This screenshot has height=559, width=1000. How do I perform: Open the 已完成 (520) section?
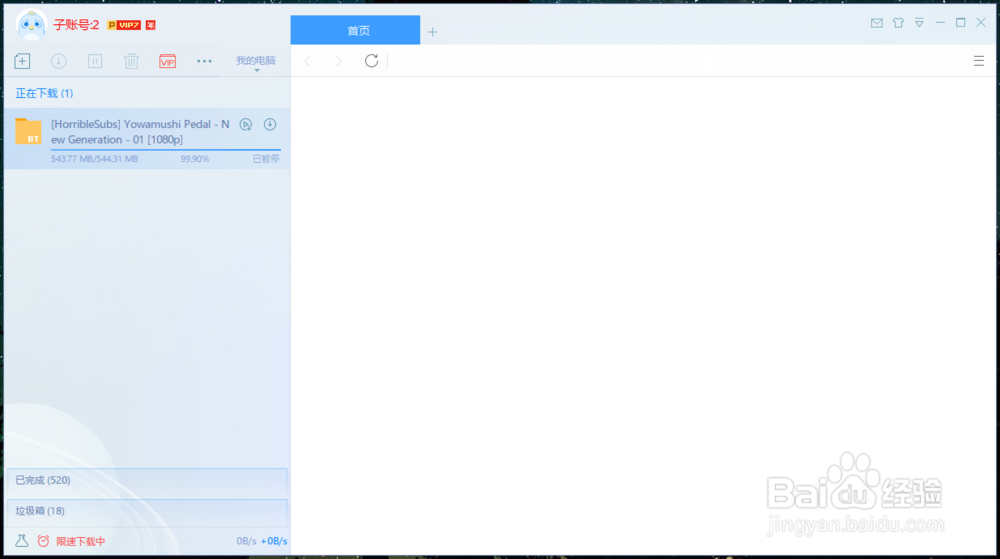147,481
